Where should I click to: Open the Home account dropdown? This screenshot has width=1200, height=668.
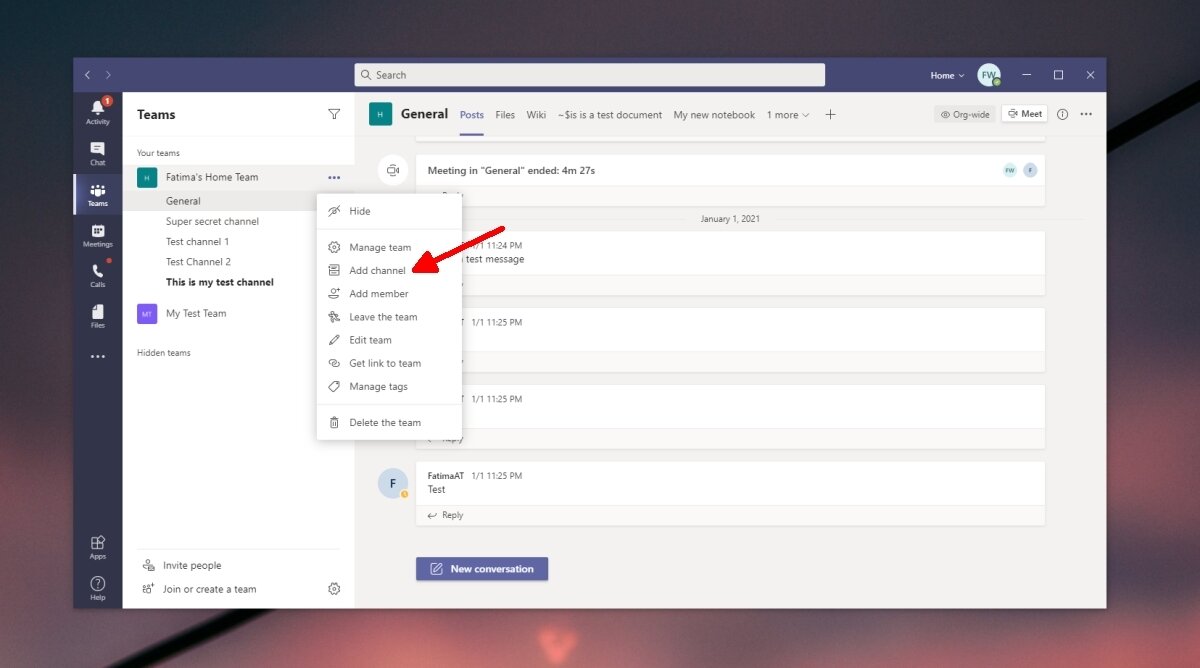[x=945, y=74]
